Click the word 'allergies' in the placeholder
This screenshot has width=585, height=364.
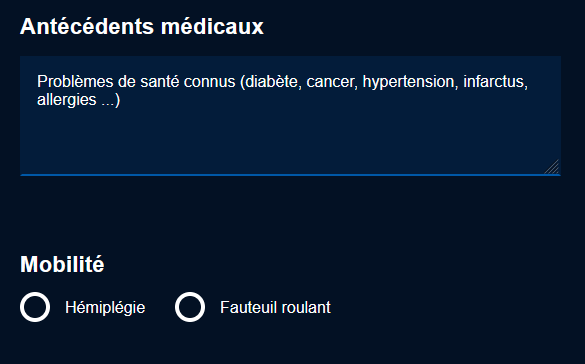click(x=67, y=100)
